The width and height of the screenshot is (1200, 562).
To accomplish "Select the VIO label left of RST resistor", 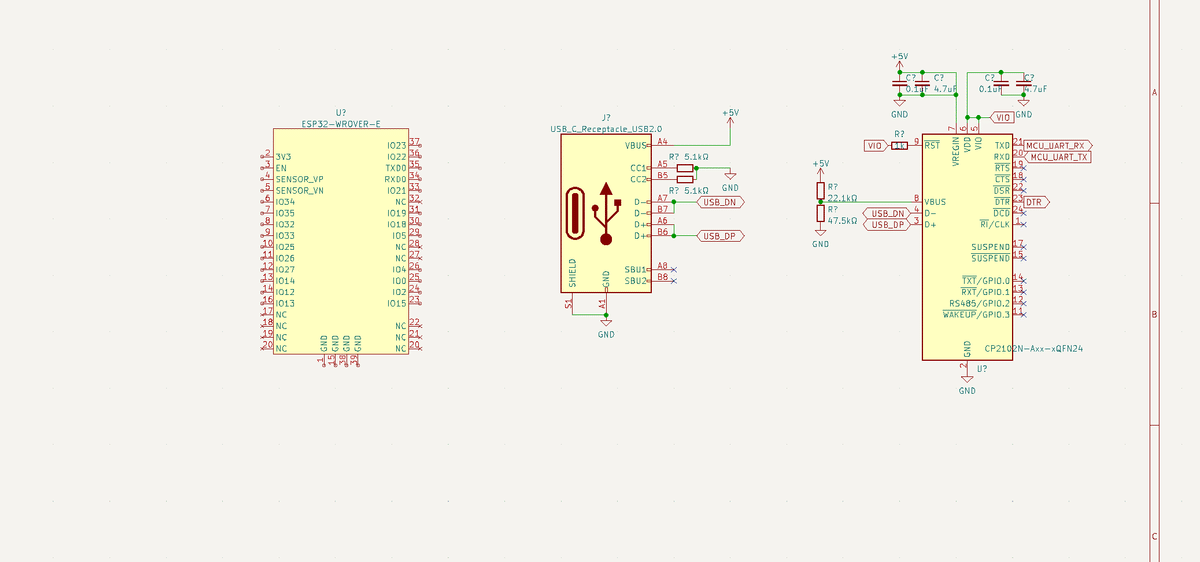I will [875, 145].
